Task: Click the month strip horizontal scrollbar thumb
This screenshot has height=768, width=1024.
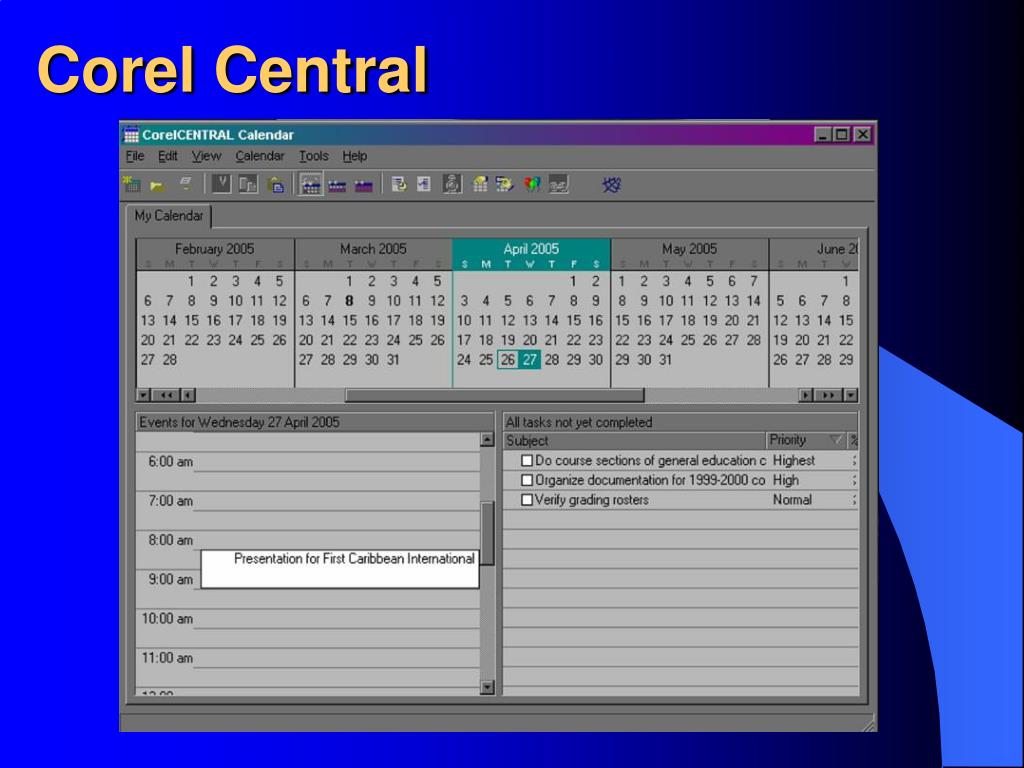Action: click(494, 395)
